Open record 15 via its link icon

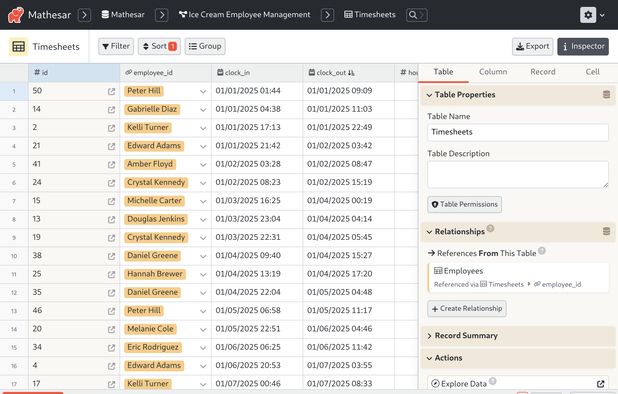[x=112, y=201]
